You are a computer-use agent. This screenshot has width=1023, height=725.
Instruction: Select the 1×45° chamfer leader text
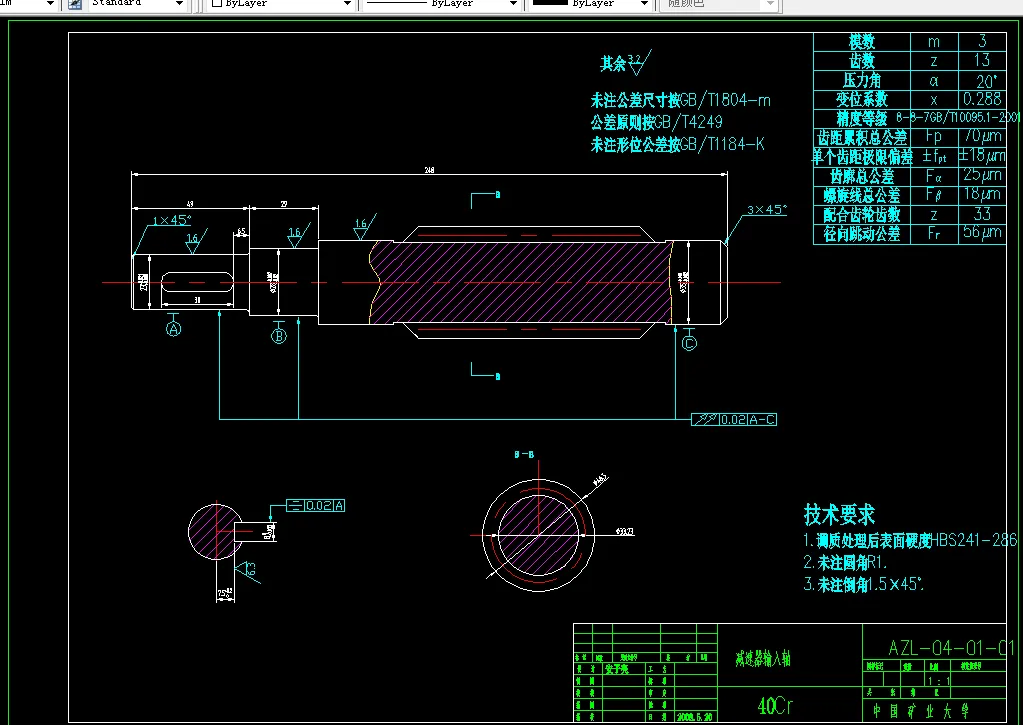tap(172, 220)
